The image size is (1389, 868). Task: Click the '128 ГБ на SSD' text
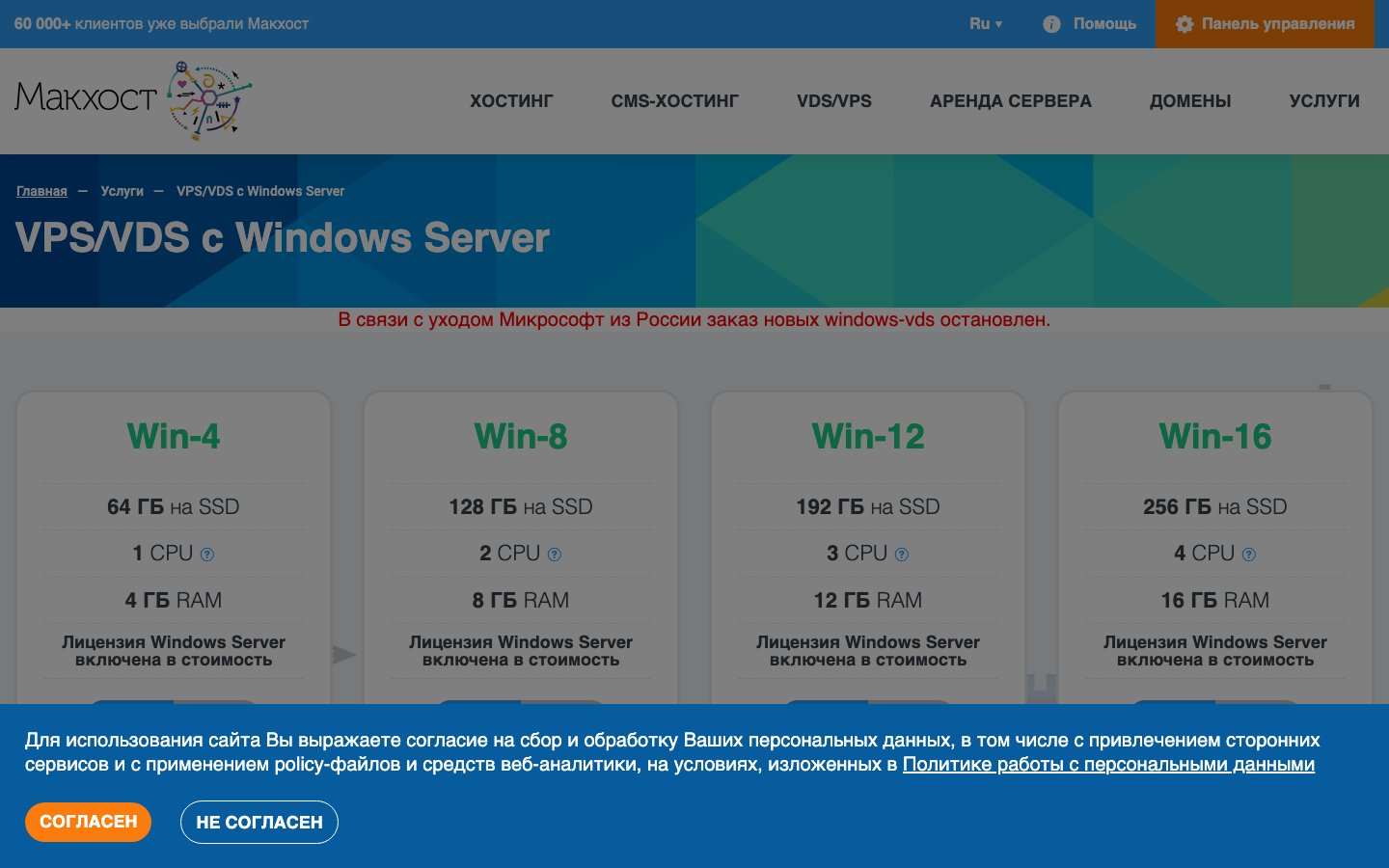[x=521, y=506]
